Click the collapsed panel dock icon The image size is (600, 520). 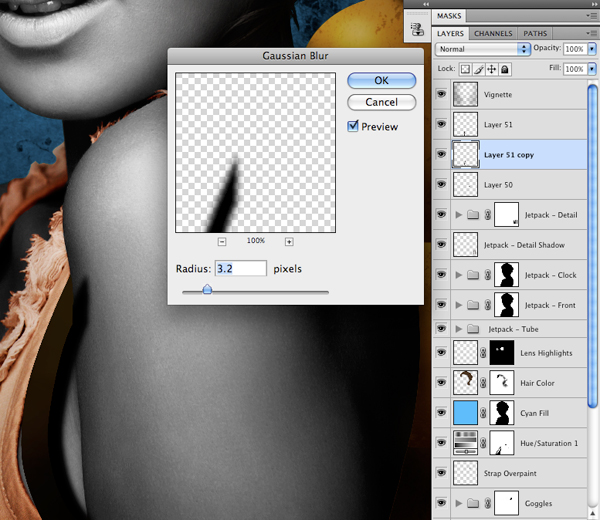[x=417, y=29]
